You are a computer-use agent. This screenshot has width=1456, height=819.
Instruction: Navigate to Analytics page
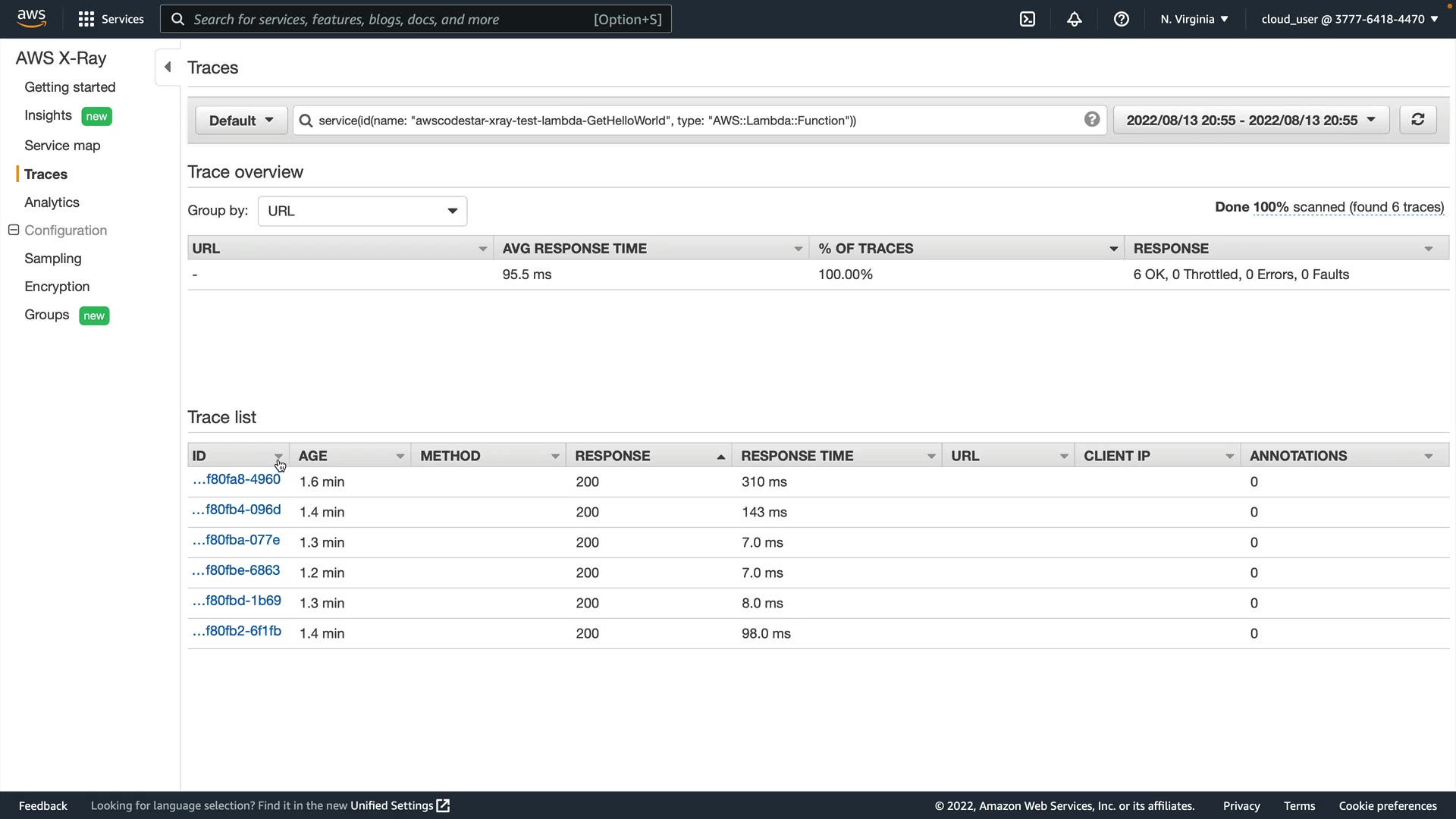pyautogui.click(x=52, y=202)
